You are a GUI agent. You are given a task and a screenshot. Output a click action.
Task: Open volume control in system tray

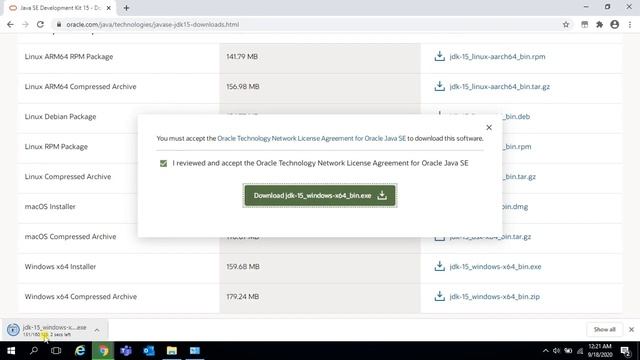556,351
